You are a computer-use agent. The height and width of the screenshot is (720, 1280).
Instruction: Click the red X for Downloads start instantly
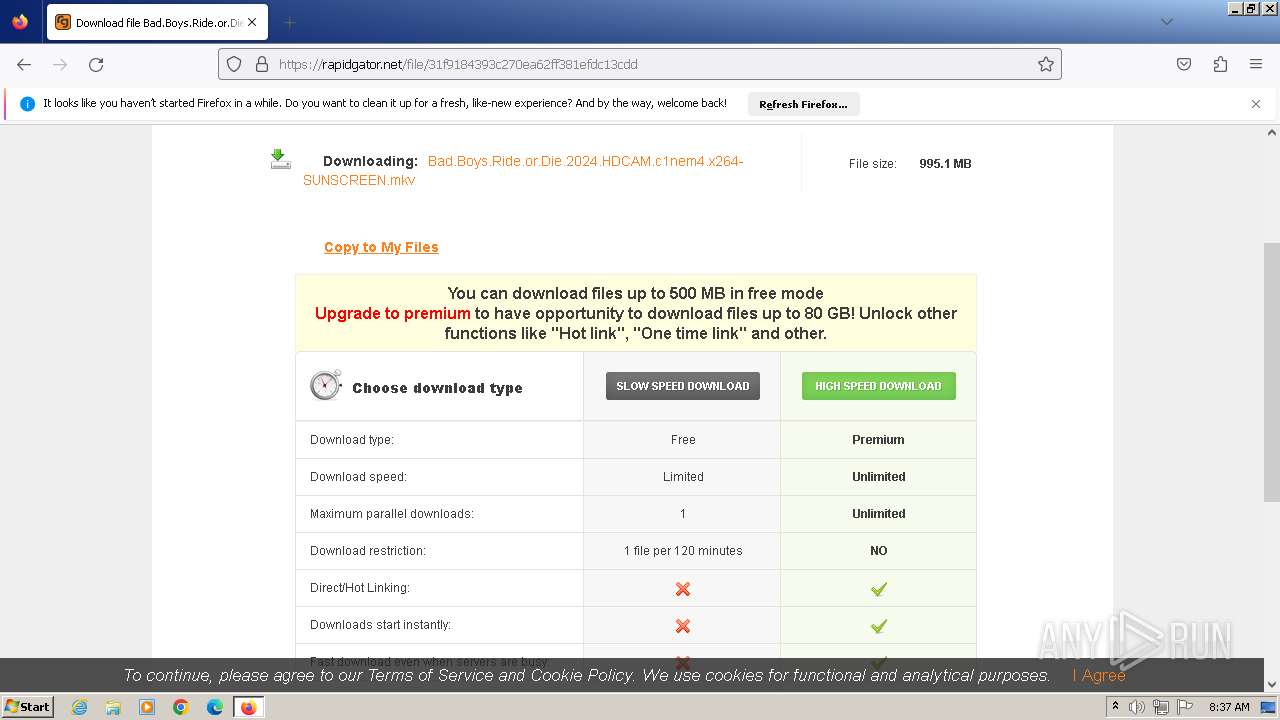pyautogui.click(x=683, y=626)
